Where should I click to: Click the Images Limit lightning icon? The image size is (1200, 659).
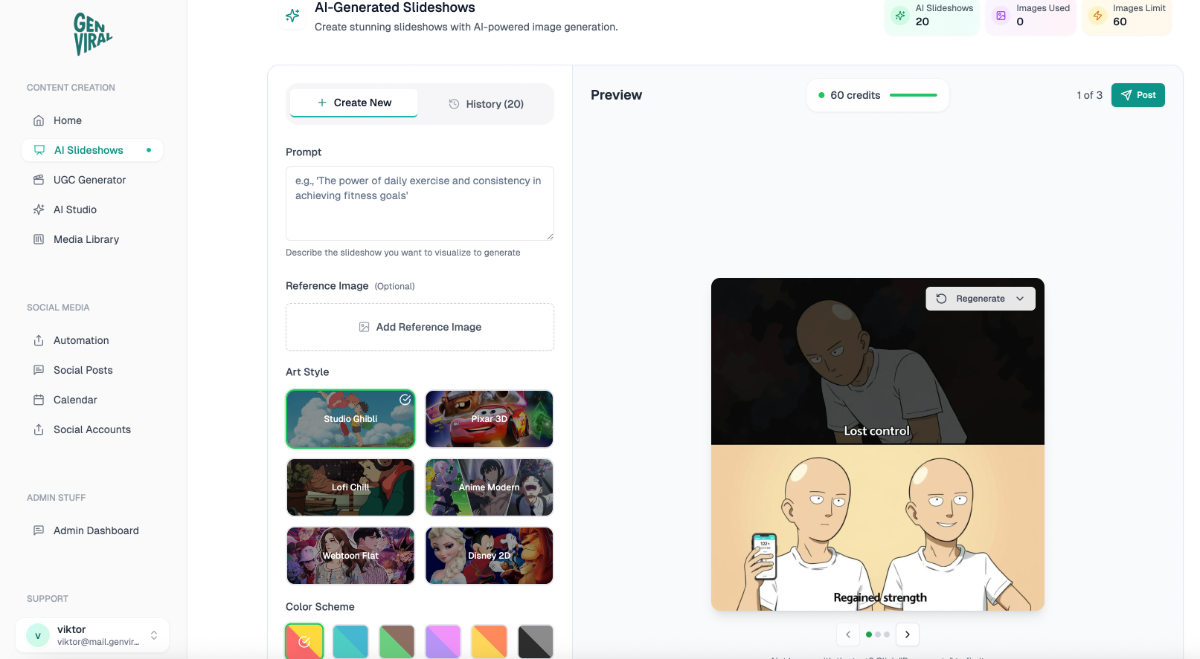click(1098, 16)
